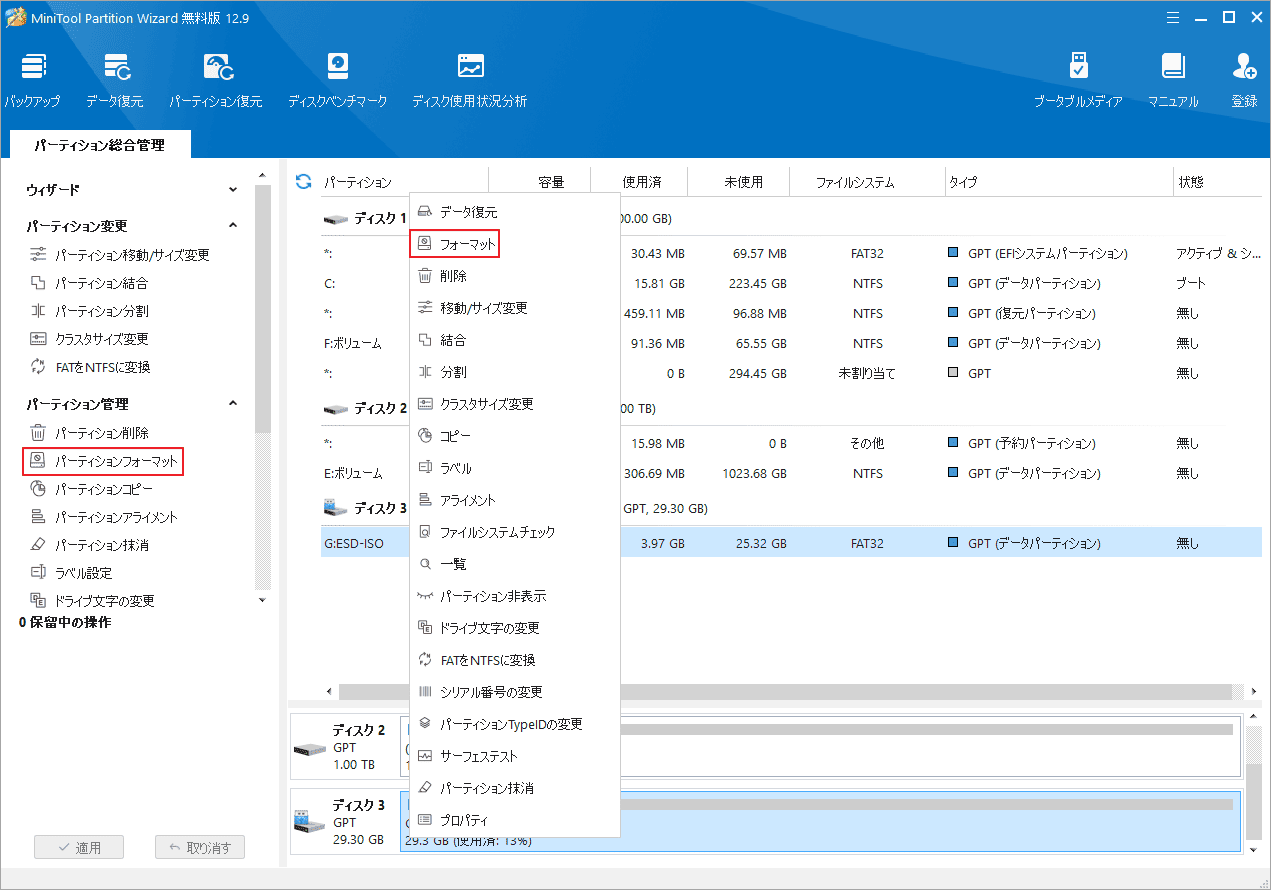Choose アライメント in the context menu
This screenshot has height=890, width=1271.
515,500
